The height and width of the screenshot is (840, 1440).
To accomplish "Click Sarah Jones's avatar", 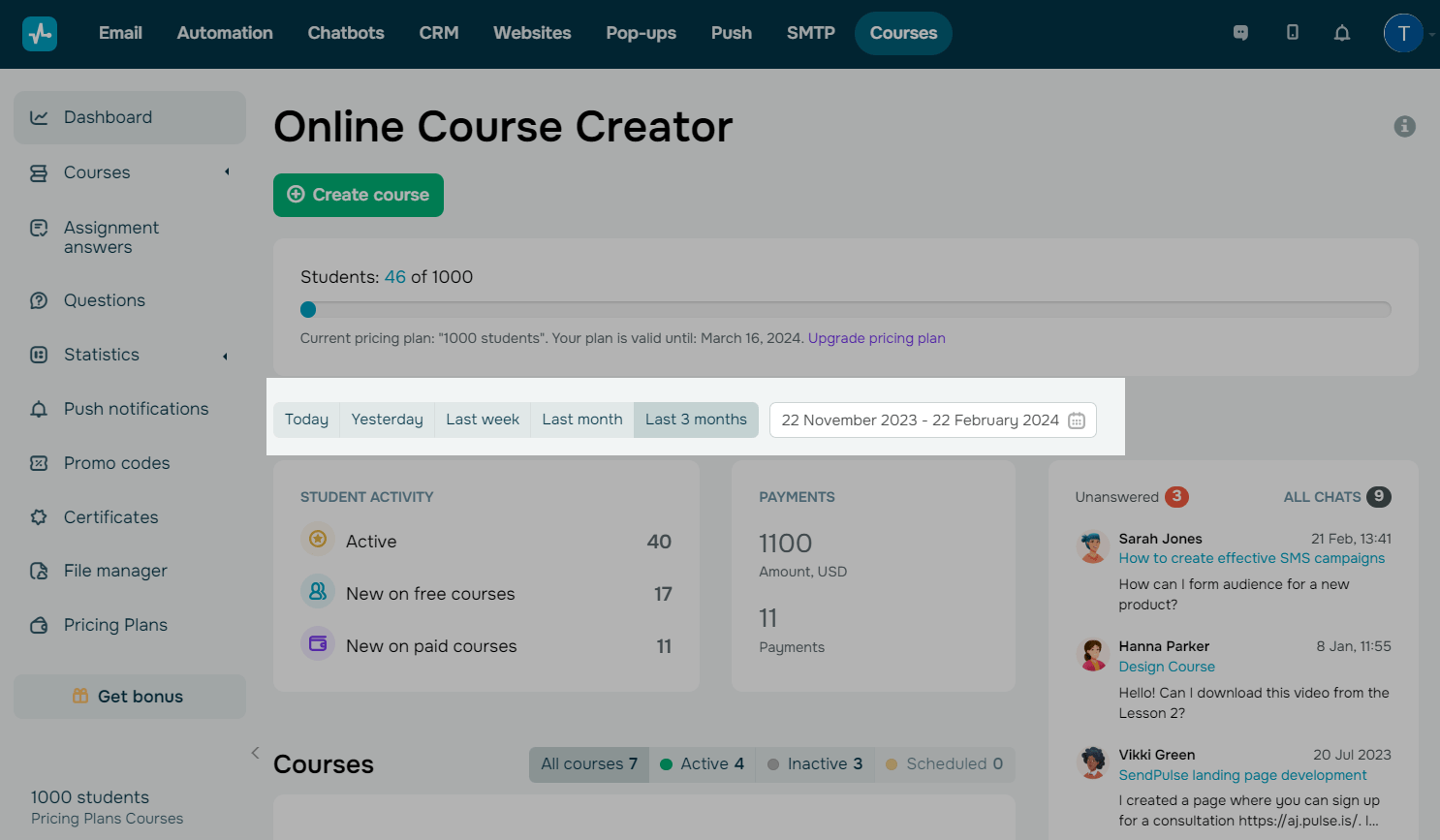I will tap(1093, 546).
